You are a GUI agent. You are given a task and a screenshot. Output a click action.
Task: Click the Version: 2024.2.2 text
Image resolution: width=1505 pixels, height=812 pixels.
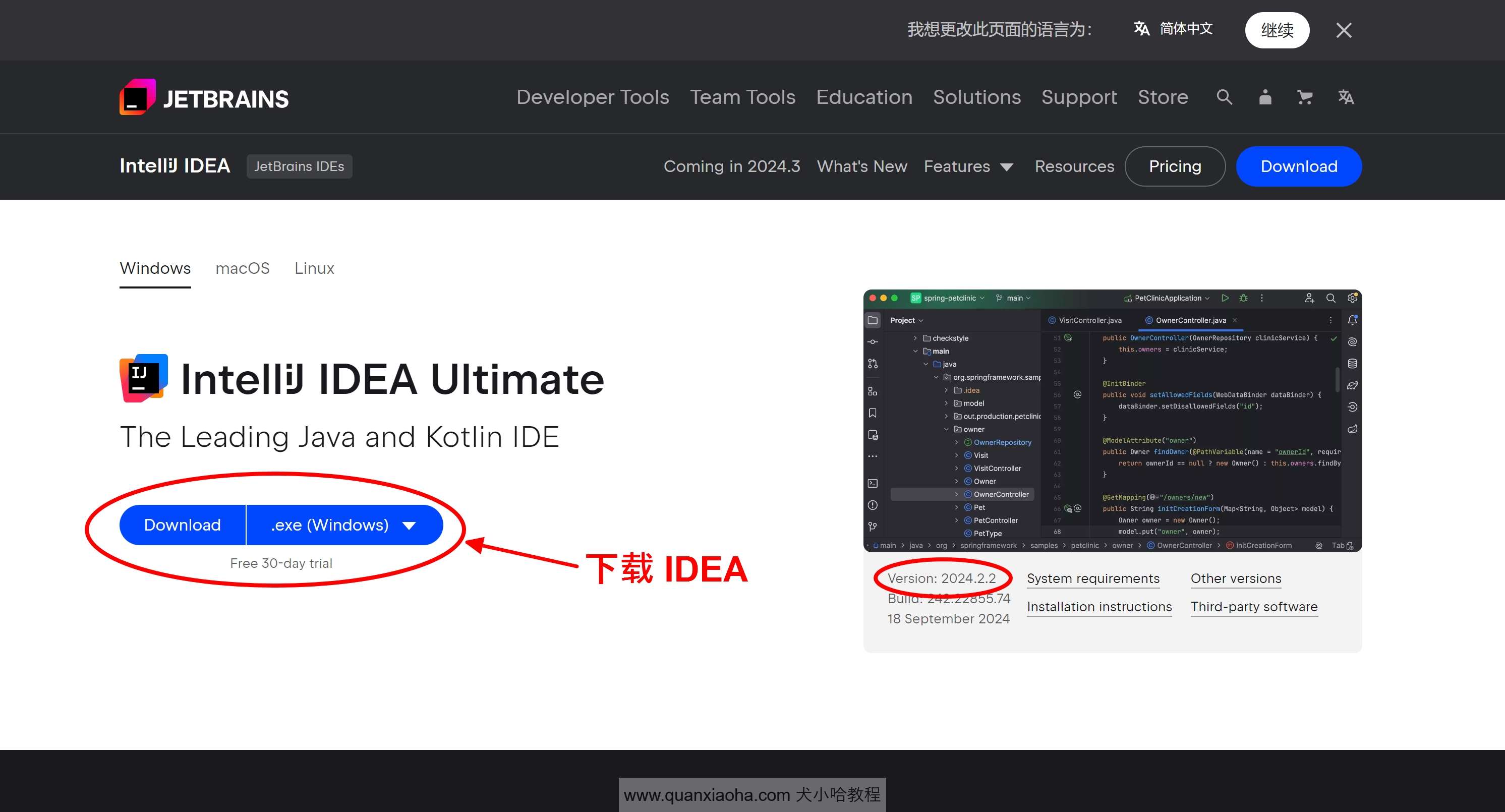click(941, 578)
